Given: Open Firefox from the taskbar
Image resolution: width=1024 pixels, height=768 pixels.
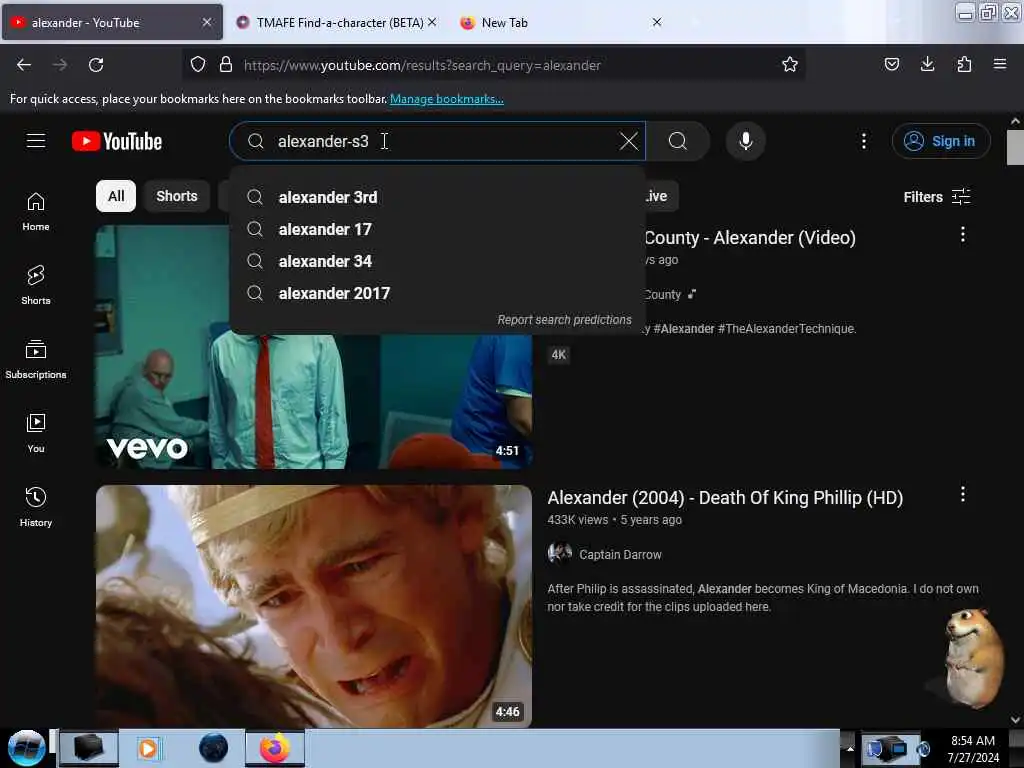Looking at the screenshot, I should pyautogui.click(x=275, y=748).
